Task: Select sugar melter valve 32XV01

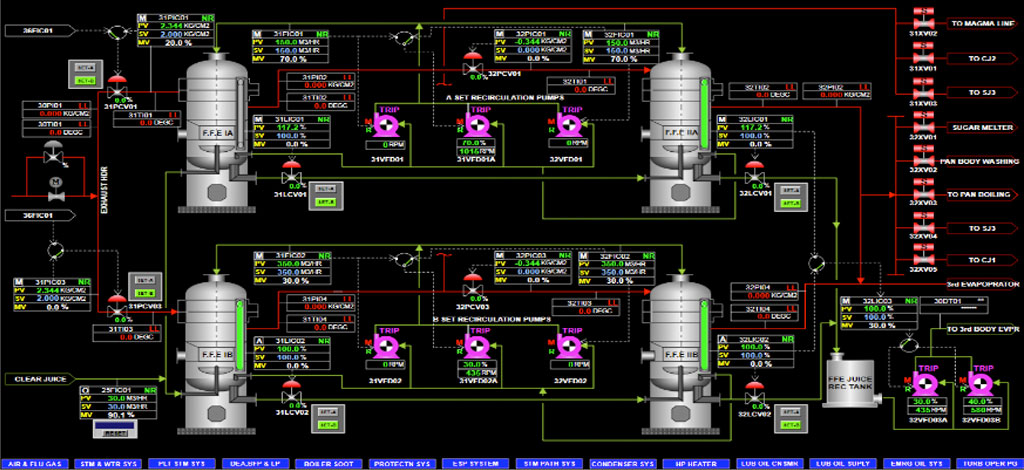Action: pyautogui.click(x=924, y=123)
